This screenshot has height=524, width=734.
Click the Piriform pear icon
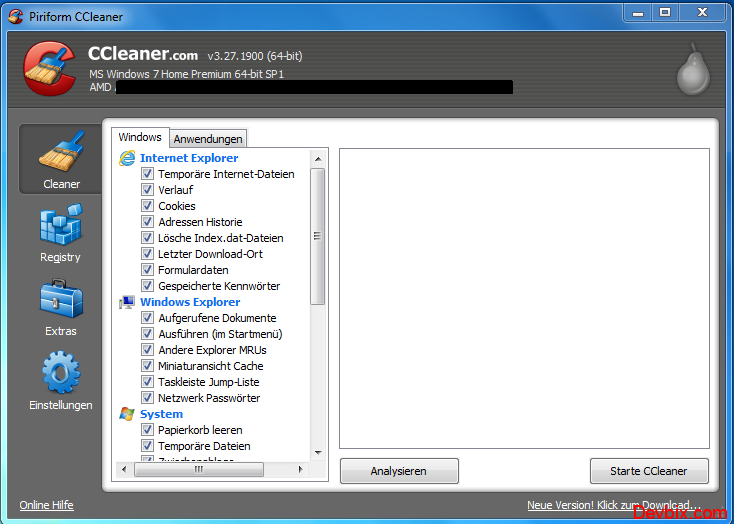click(693, 69)
